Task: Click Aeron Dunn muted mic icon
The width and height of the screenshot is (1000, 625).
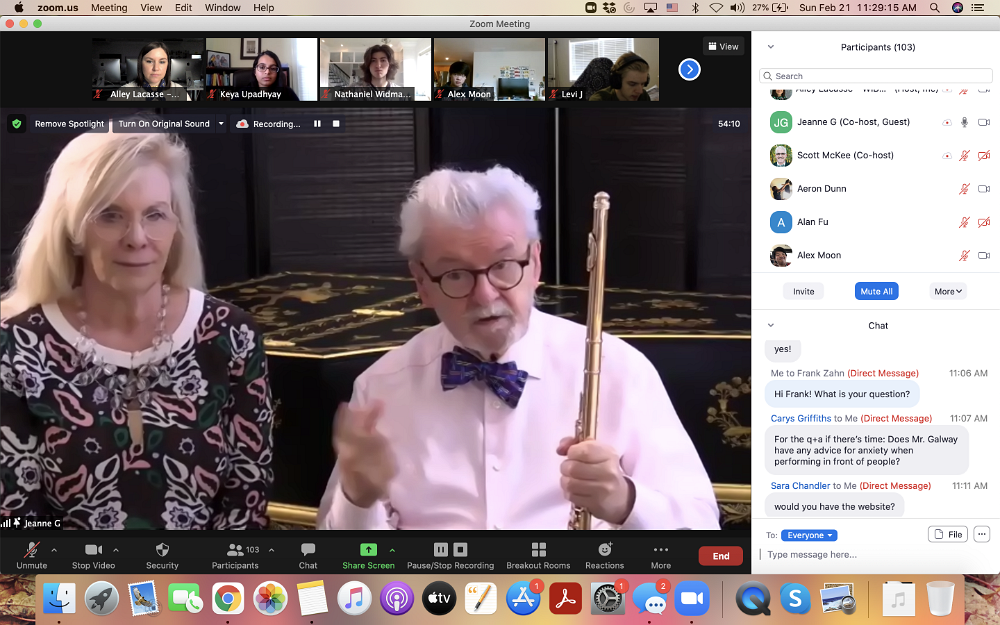Action: point(964,189)
